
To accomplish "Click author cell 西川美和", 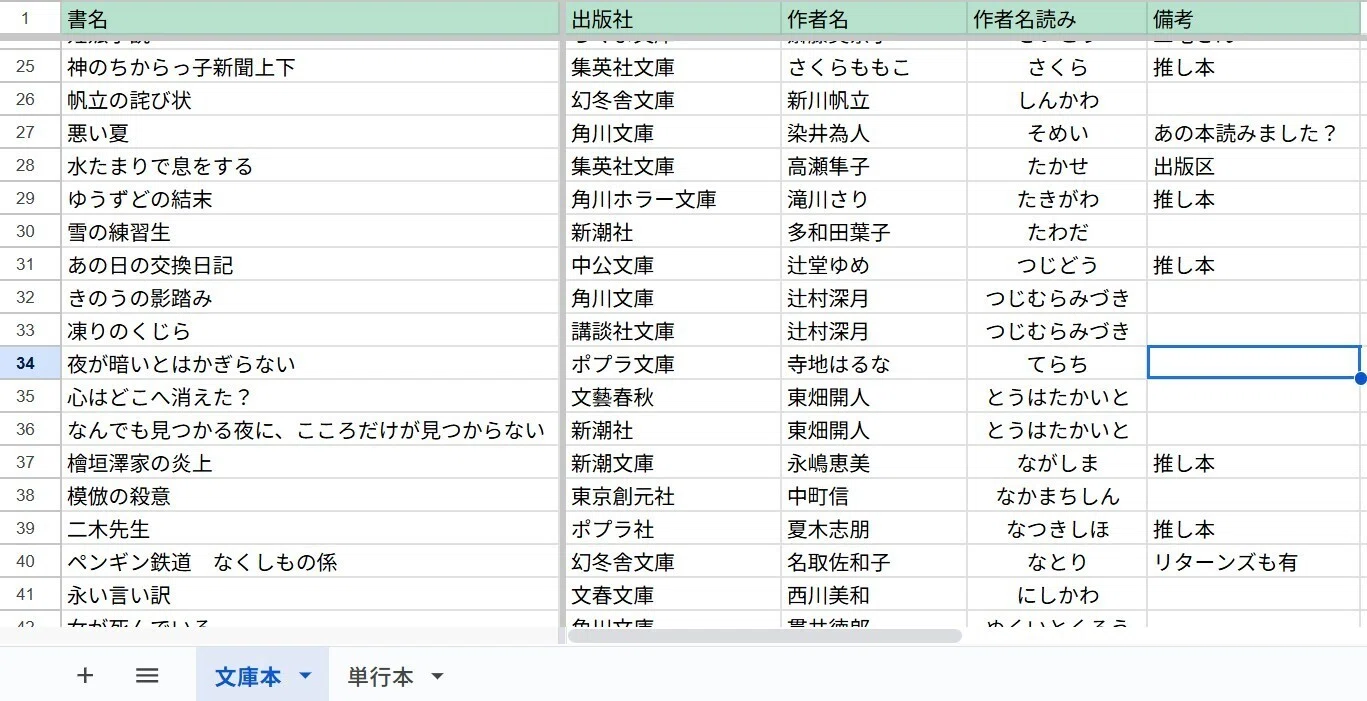I will 874,595.
